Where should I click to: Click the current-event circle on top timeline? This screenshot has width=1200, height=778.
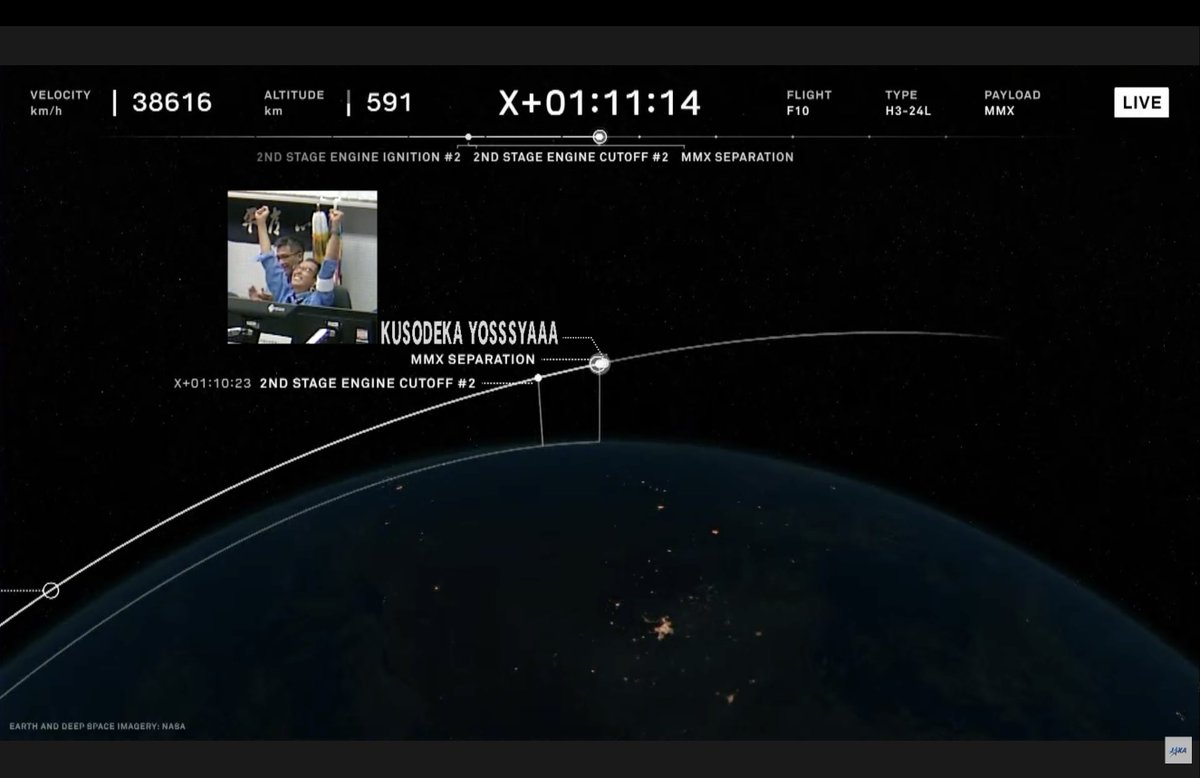(x=599, y=137)
